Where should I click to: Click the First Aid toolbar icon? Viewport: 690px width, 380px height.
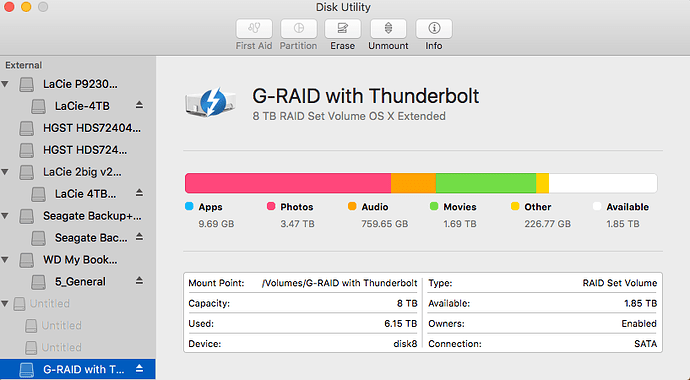[x=254, y=29]
